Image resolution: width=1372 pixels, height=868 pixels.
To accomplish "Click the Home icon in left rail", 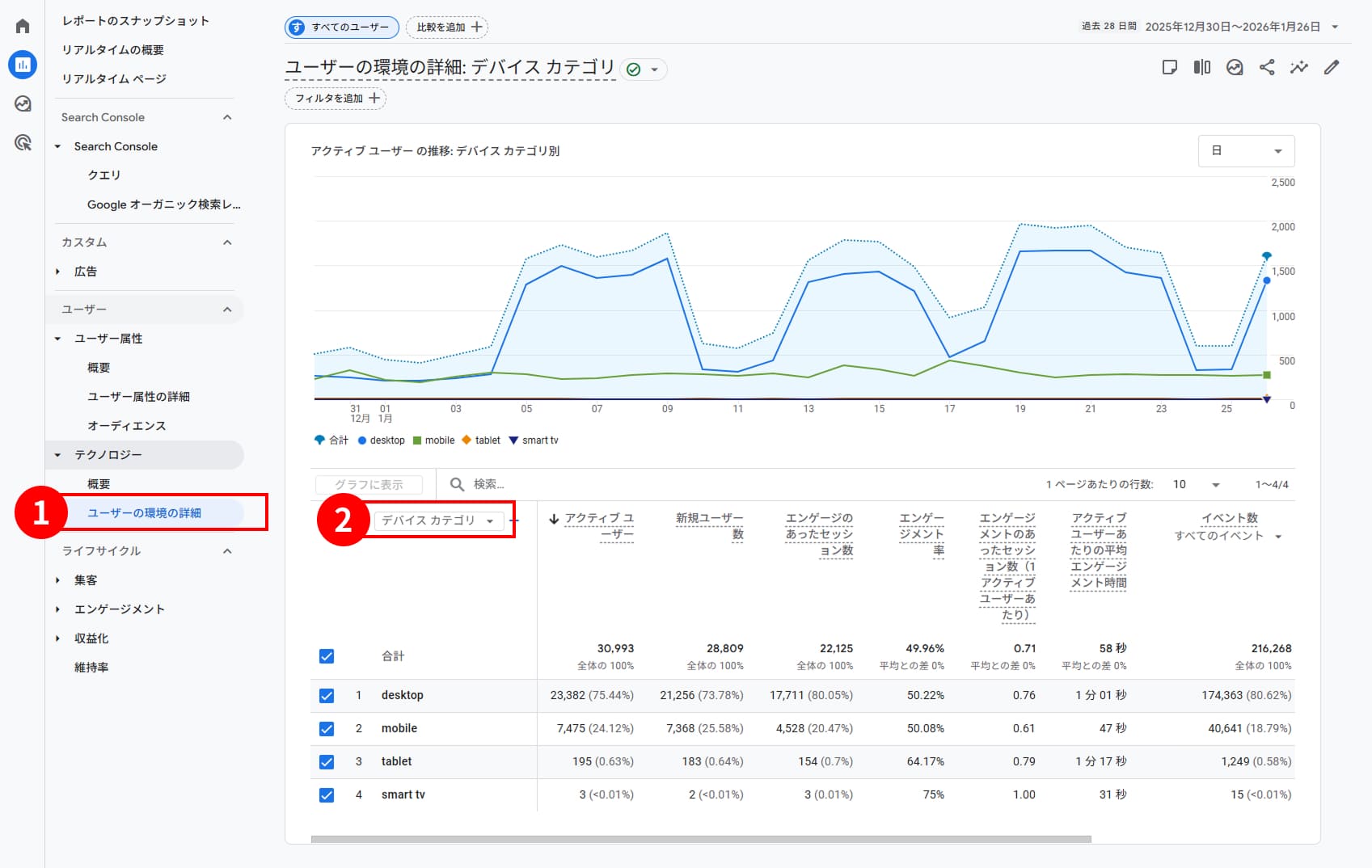I will pyautogui.click(x=23, y=27).
